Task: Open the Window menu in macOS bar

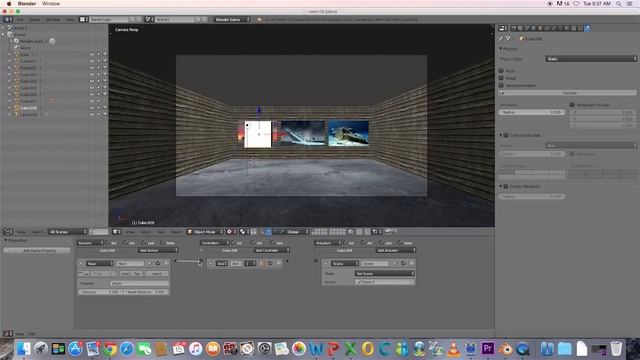Action: pyautogui.click(x=51, y=4)
